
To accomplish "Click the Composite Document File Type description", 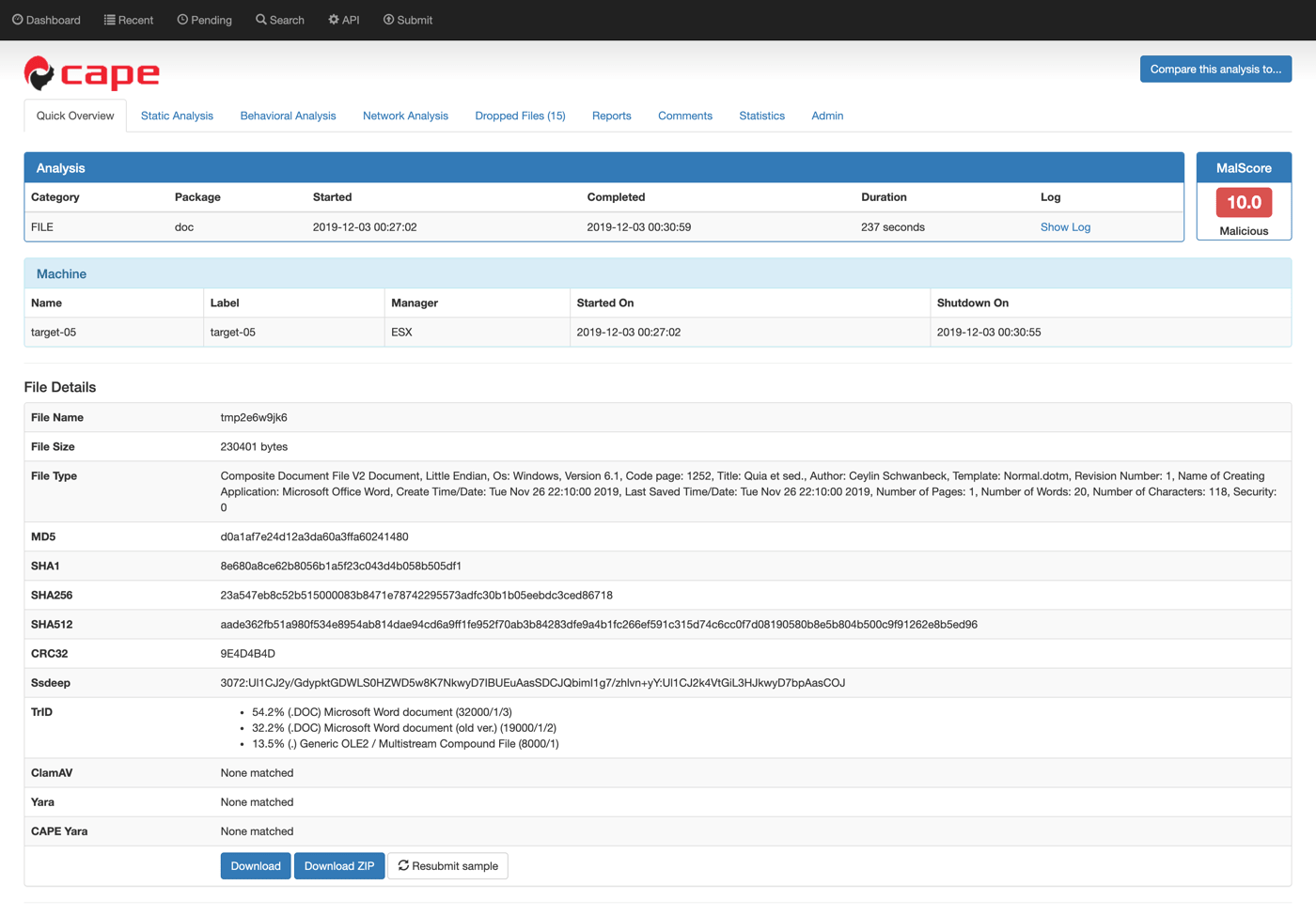I will [748, 491].
